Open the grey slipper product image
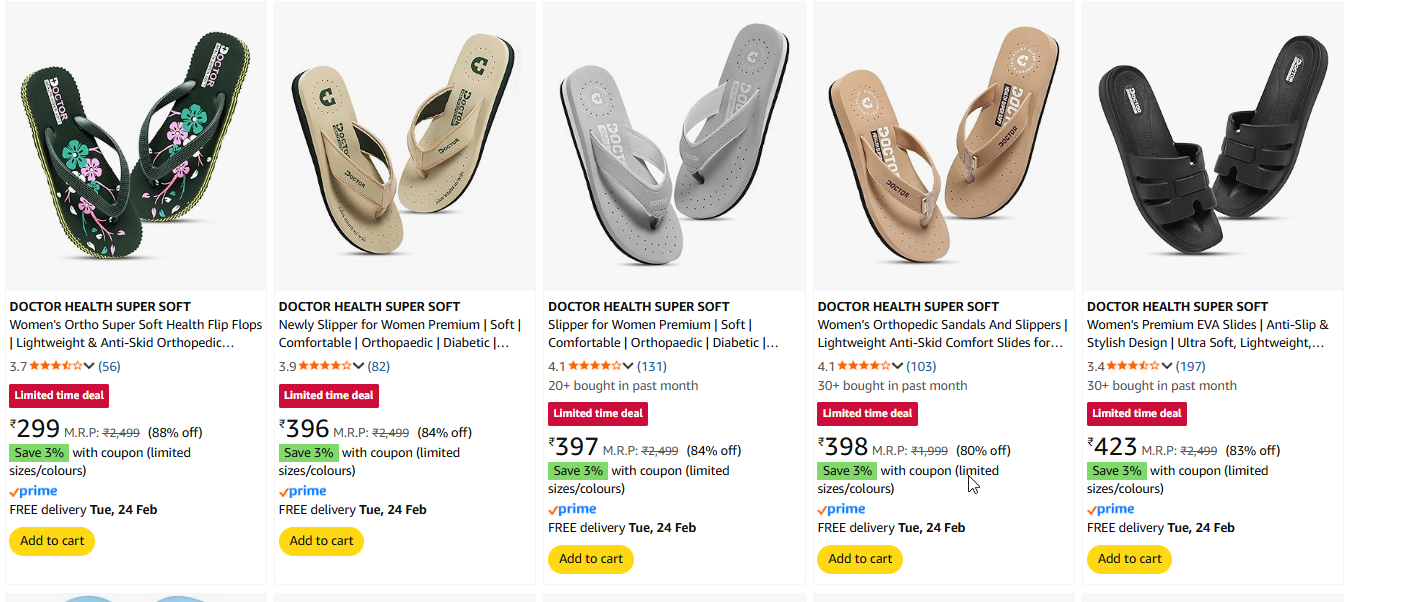The image size is (1416, 602). tap(674, 147)
